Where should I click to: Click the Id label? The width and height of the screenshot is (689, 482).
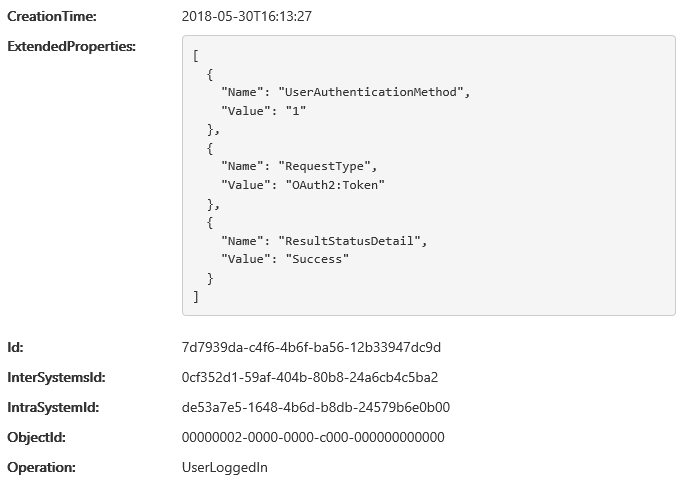[15, 347]
